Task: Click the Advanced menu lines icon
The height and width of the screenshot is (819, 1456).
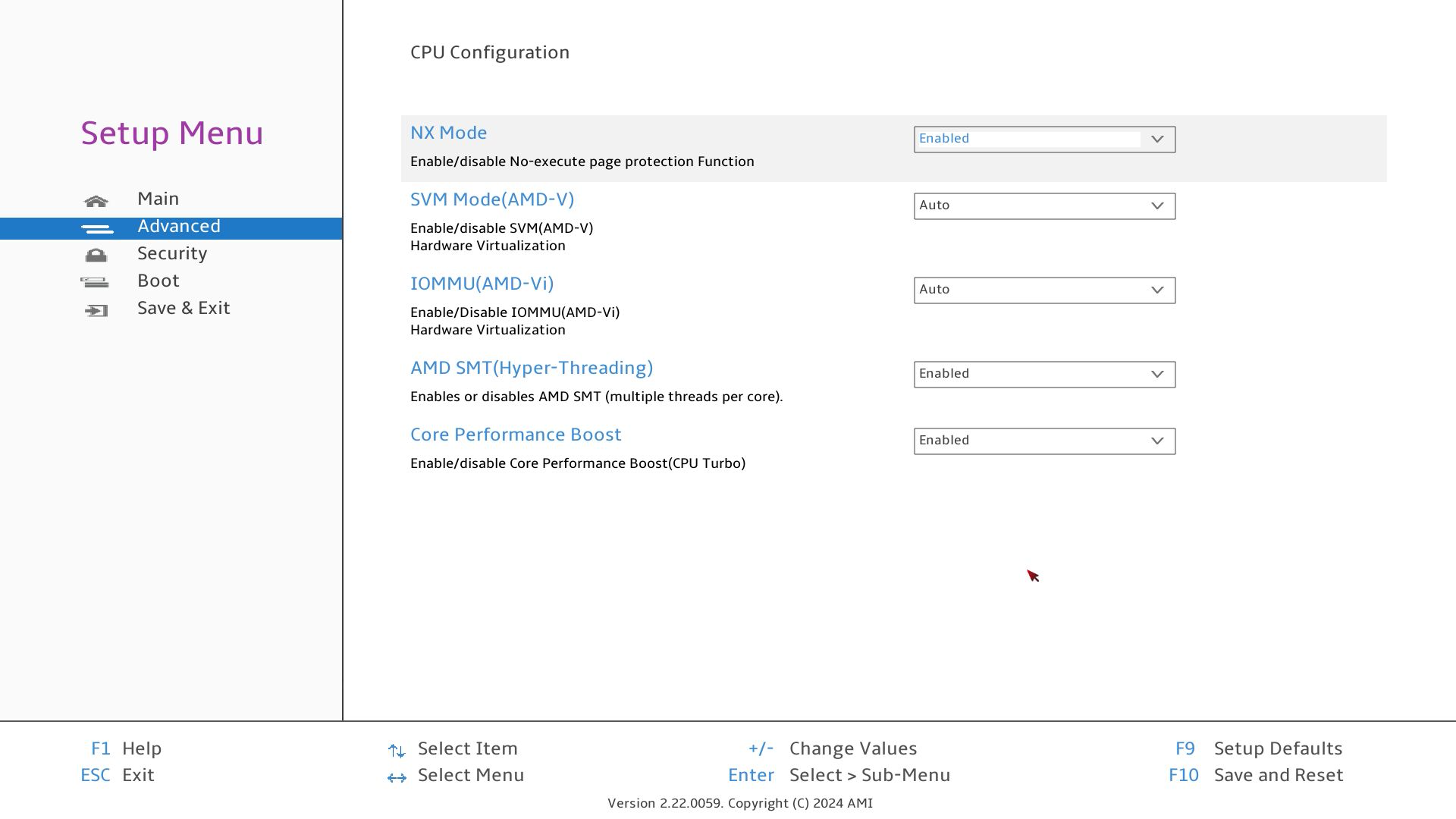Action: (x=96, y=228)
